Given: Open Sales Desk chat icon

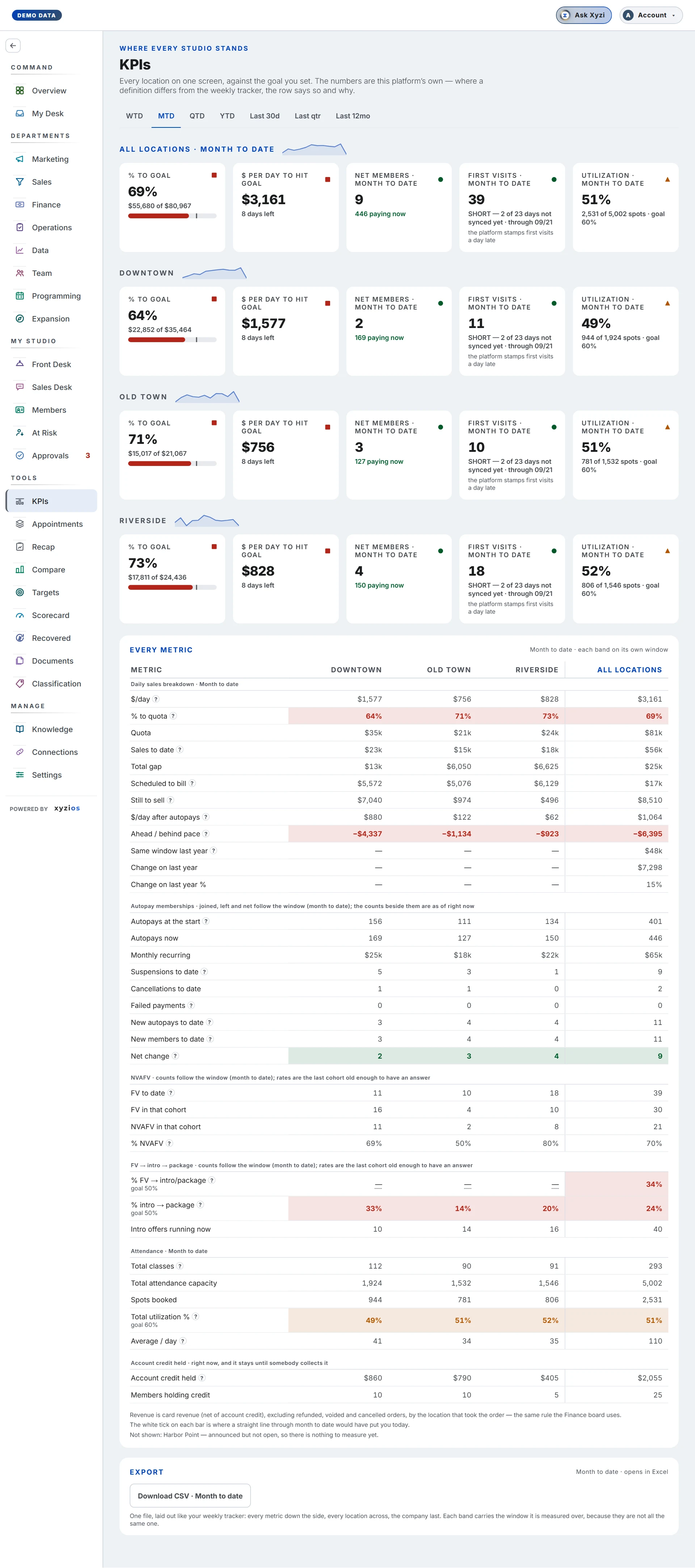Looking at the screenshot, I should coord(20,387).
